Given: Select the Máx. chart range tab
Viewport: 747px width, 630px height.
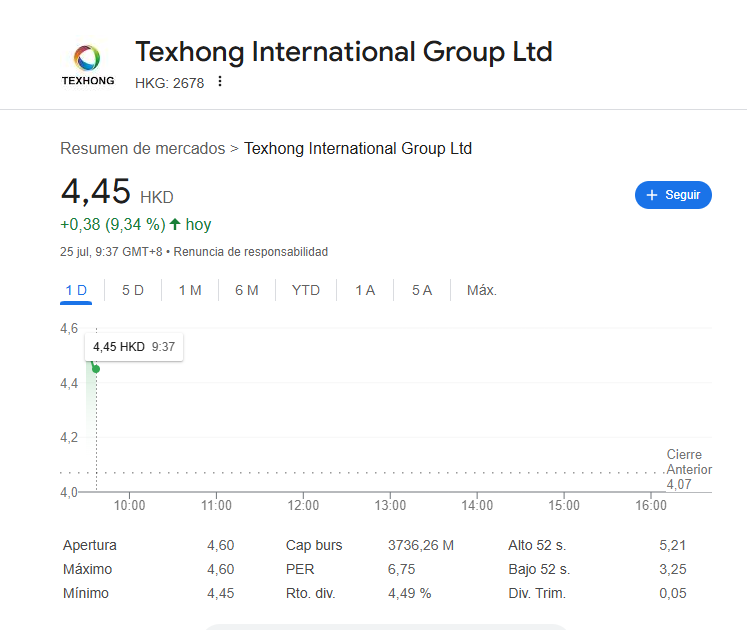Looking at the screenshot, I should coord(482,290).
